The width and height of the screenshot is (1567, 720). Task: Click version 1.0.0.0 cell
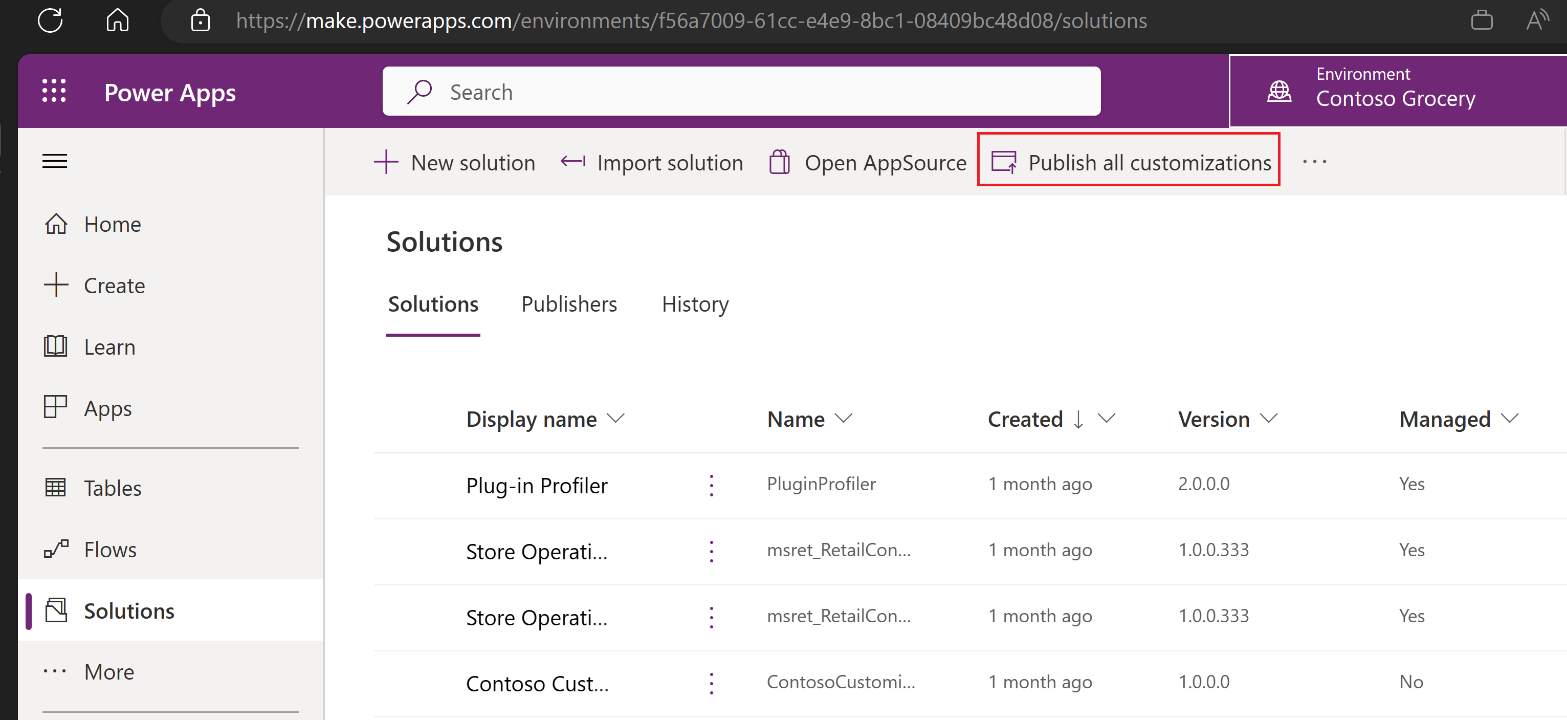pos(1204,682)
